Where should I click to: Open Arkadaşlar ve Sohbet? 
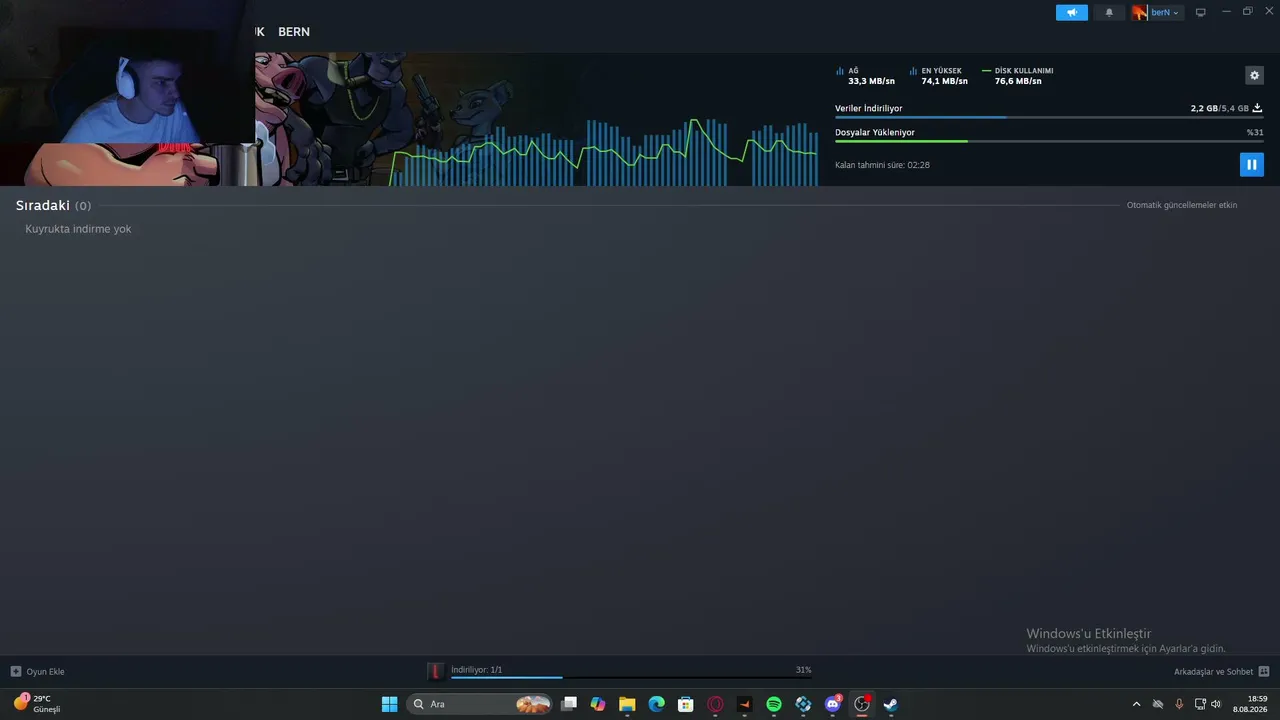[1213, 672]
